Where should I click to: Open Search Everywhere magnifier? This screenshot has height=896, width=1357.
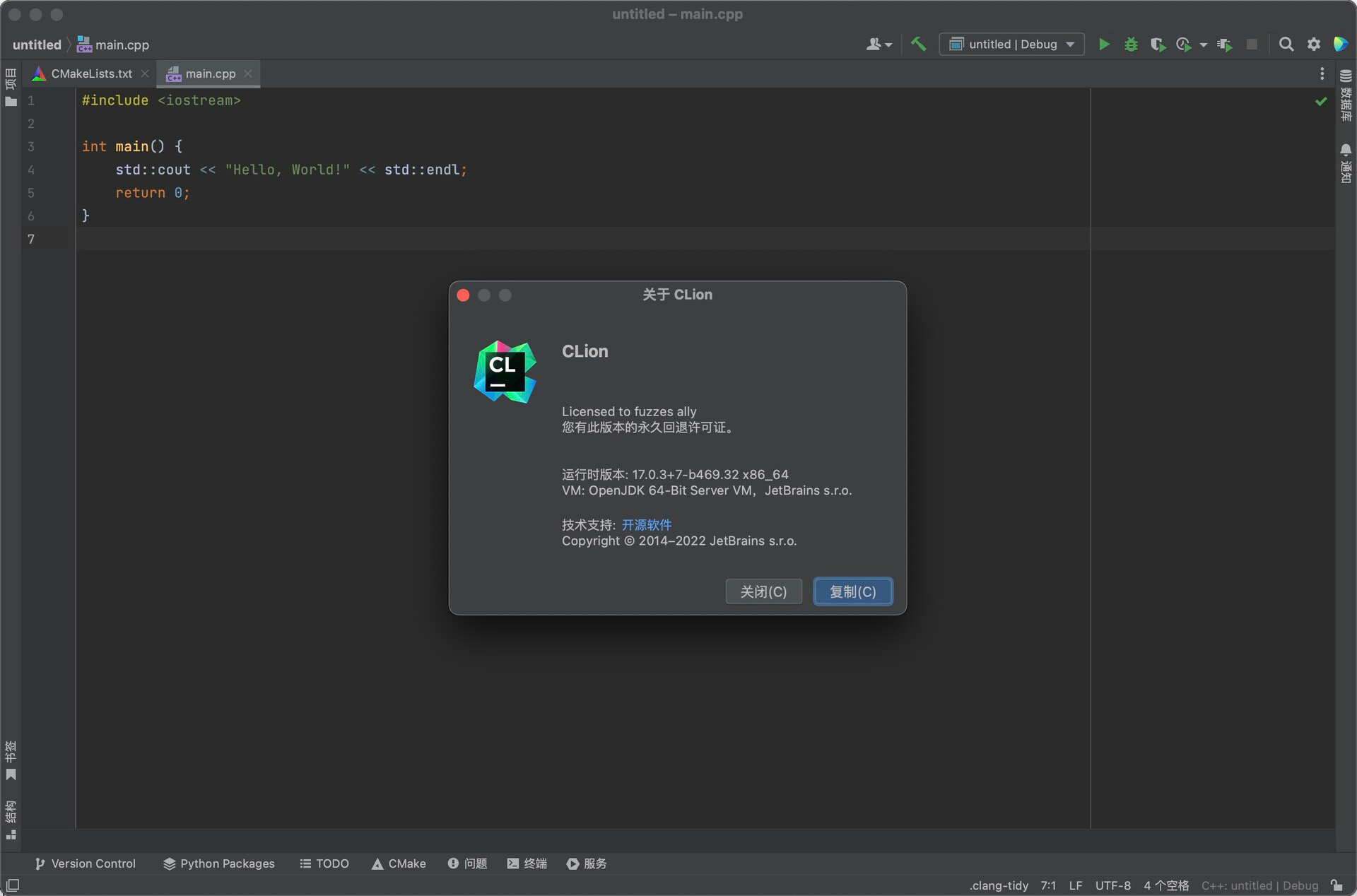(x=1286, y=44)
